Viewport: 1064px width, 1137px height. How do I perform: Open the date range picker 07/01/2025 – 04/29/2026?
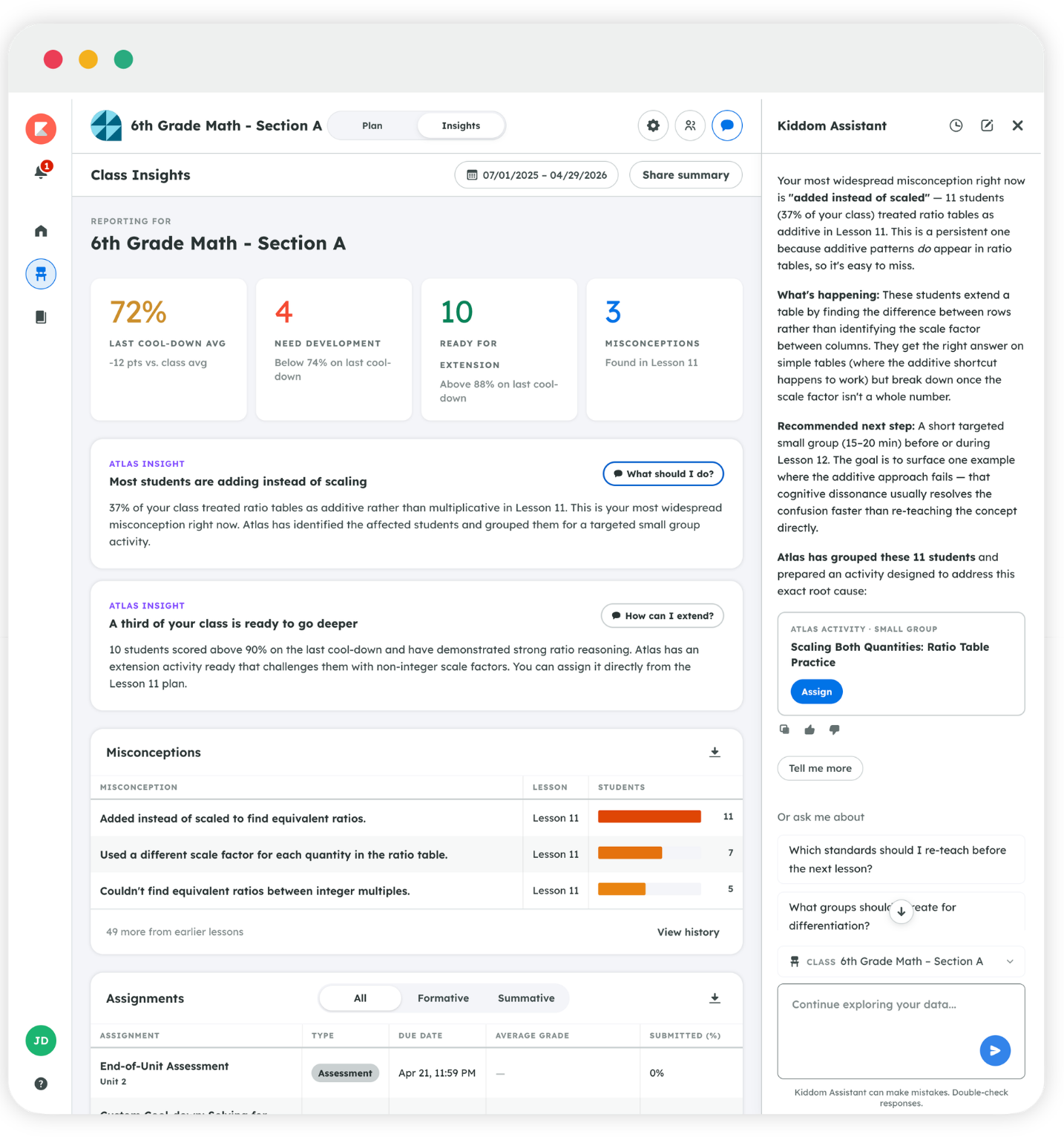pyautogui.click(x=536, y=175)
